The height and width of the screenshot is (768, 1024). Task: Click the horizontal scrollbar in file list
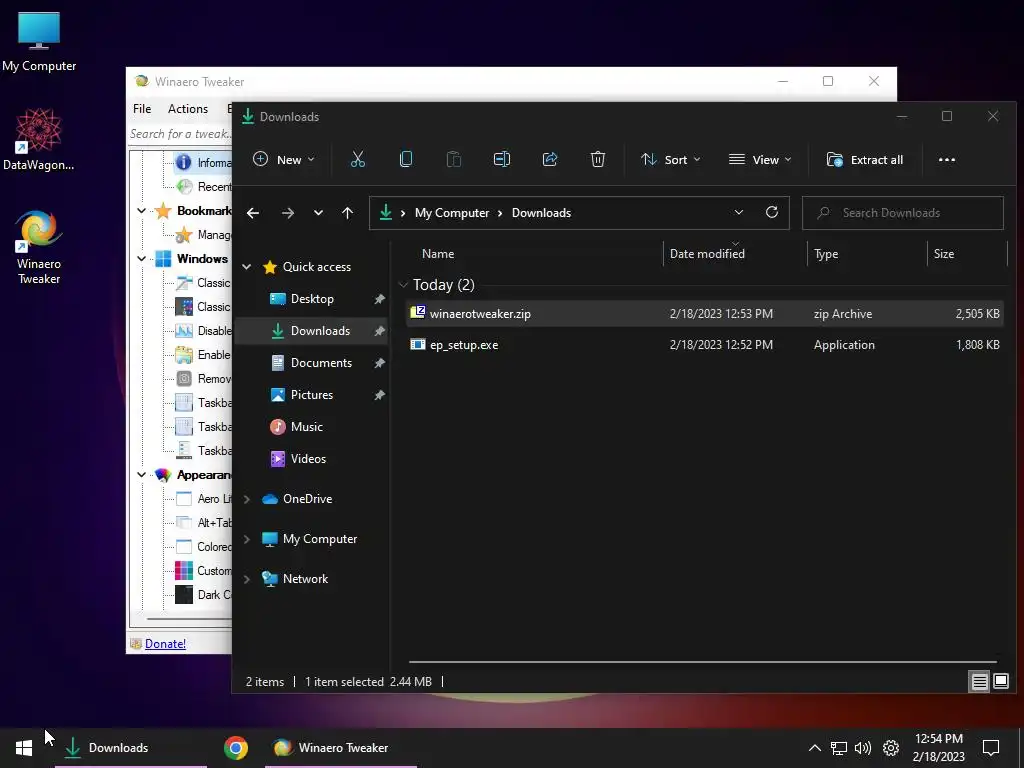coord(702,662)
